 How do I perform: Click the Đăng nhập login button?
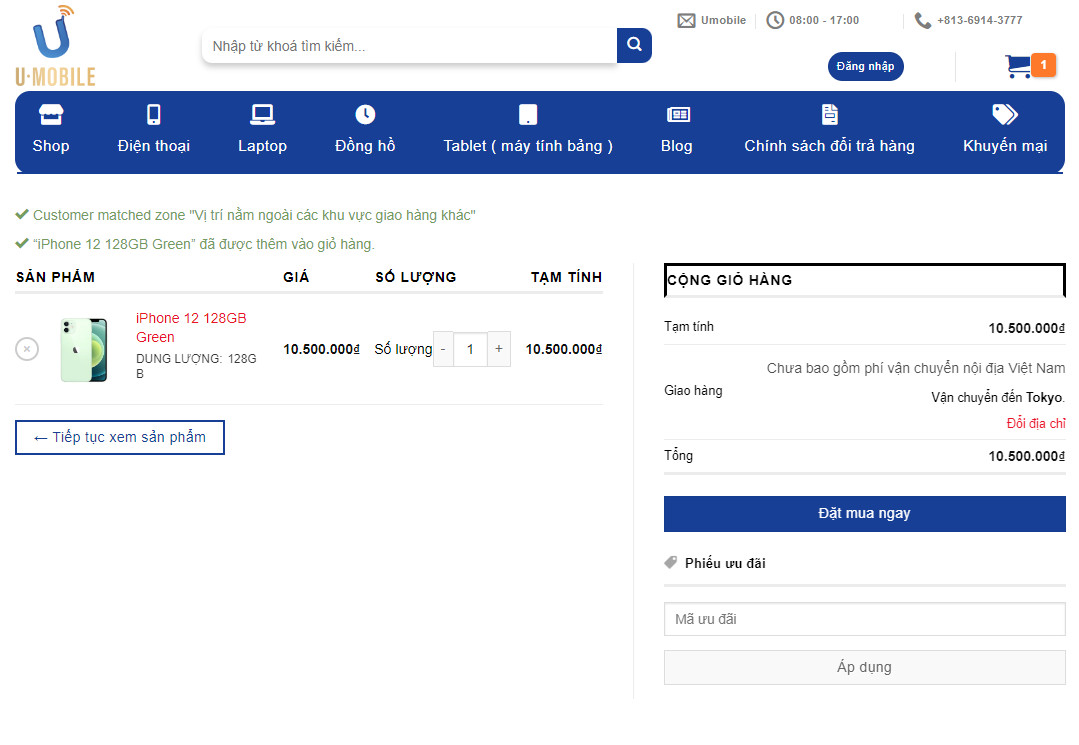coord(865,66)
